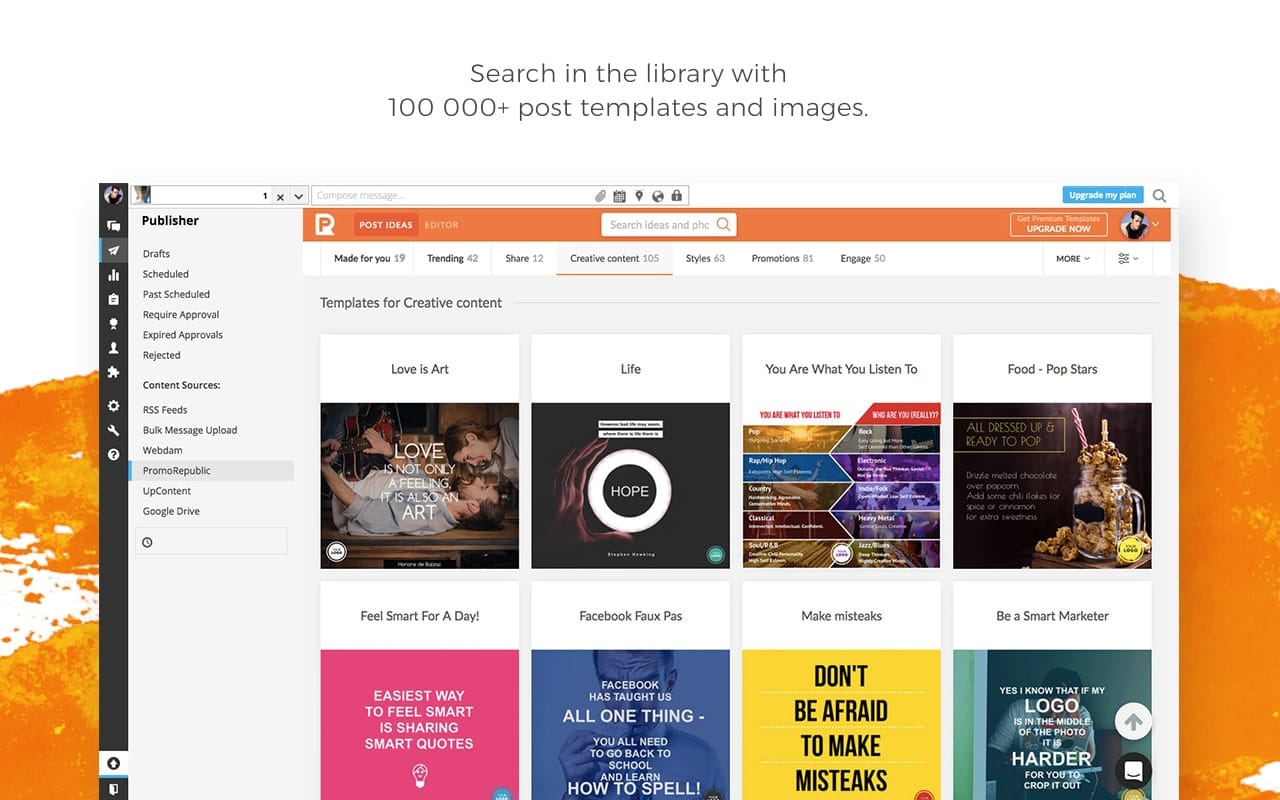Switch to the Promotions tab
This screenshot has width=1280, height=800.
coord(782,259)
